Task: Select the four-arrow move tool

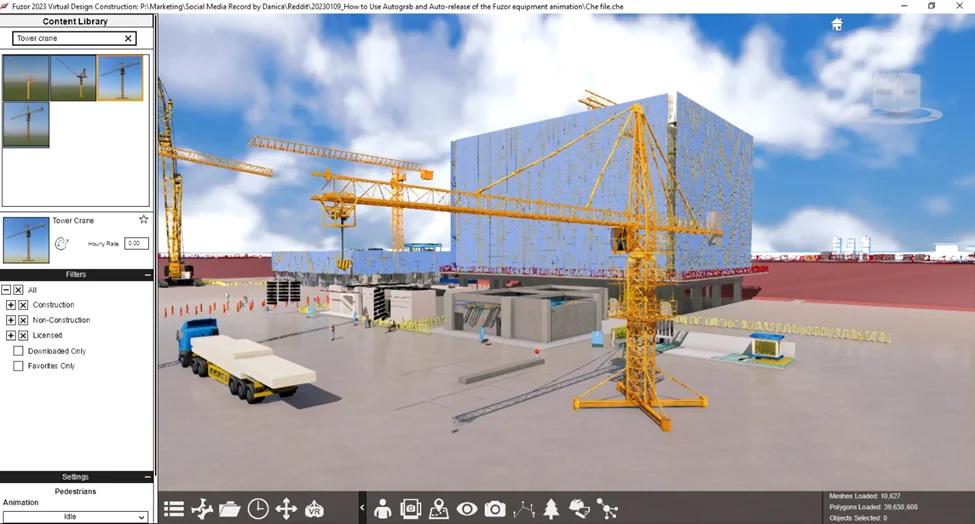Action: (286, 509)
